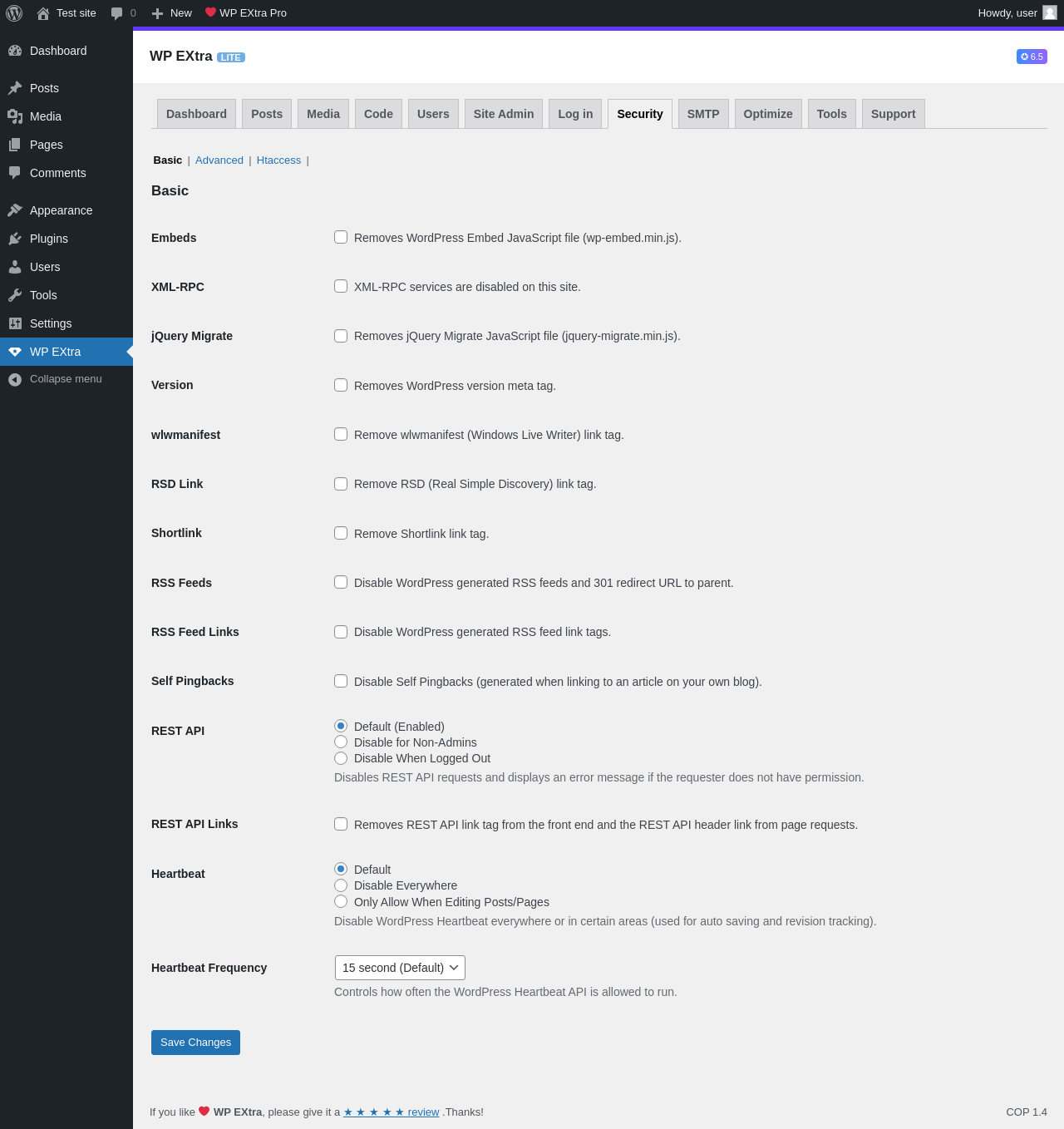1064x1129 pixels.
Task: Click the Pages icon in sidebar
Action: coord(15,145)
